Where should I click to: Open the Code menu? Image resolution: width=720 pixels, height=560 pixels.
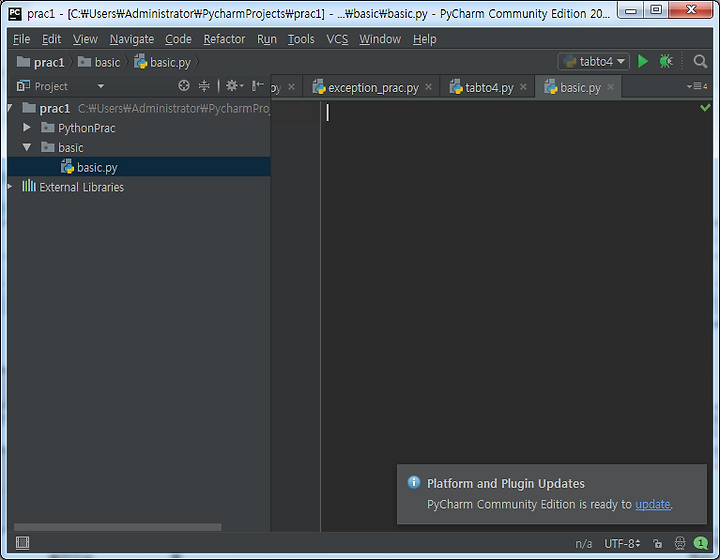[178, 39]
